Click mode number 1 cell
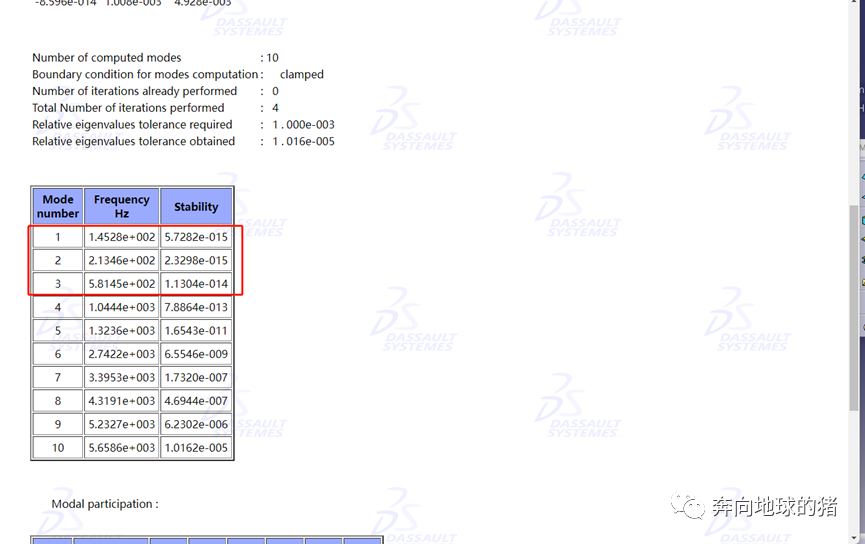Viewport: 865px width, 544px height. click(58, 237)
